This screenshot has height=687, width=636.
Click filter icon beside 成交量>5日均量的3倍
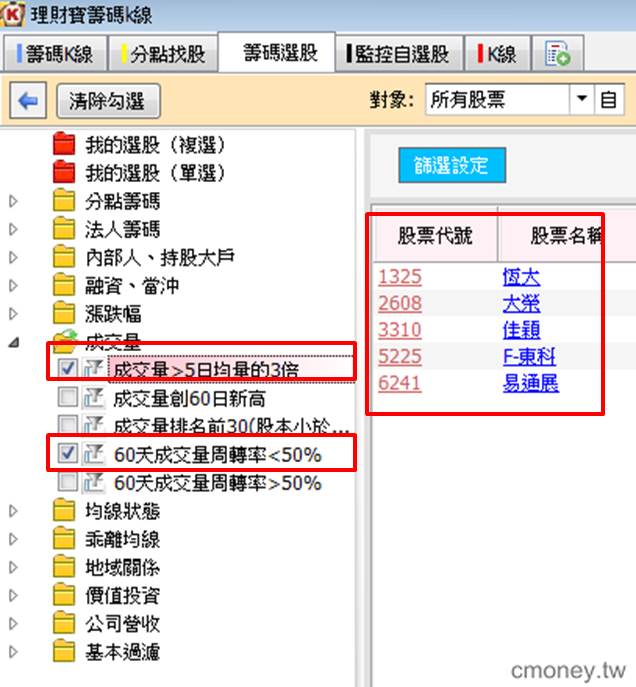94,368
